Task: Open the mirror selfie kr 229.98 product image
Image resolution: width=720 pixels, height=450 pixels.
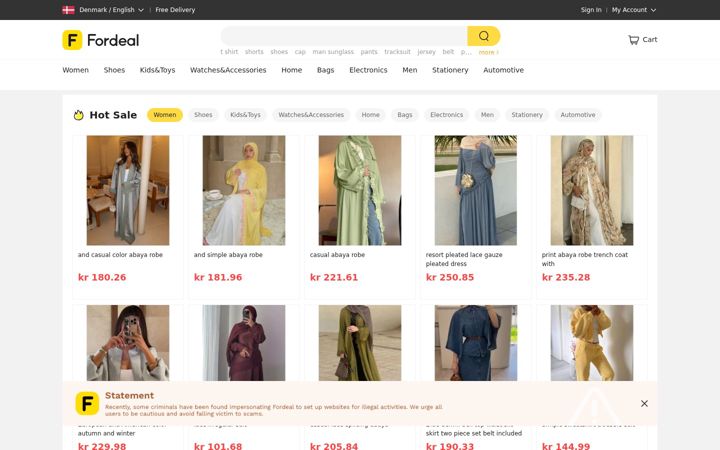Action: (128, 343)
